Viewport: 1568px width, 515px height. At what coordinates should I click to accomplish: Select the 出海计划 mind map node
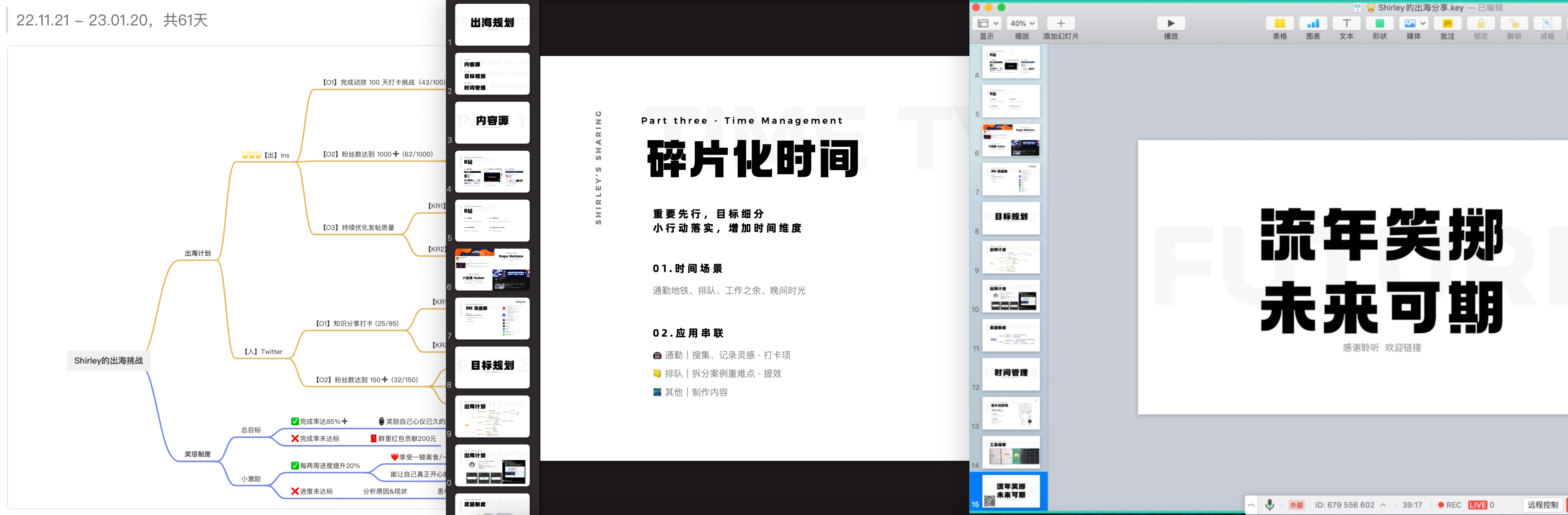pos(198,253)
